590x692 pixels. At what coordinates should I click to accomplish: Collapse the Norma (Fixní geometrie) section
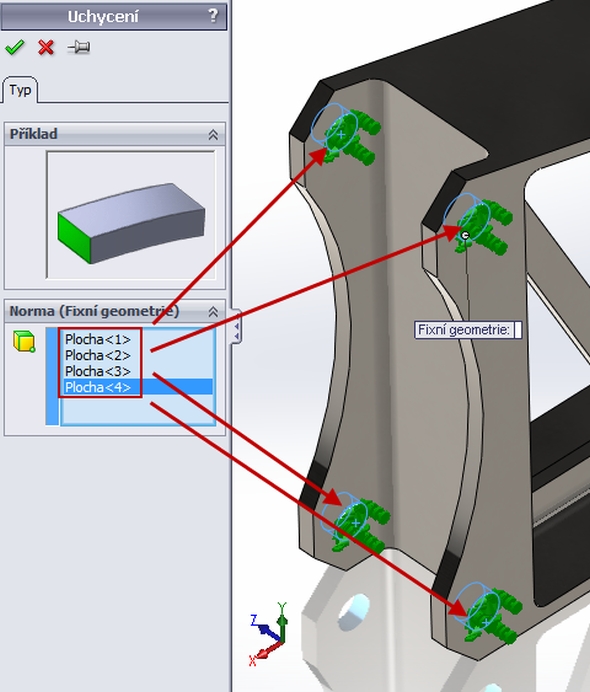coord(213,312)
